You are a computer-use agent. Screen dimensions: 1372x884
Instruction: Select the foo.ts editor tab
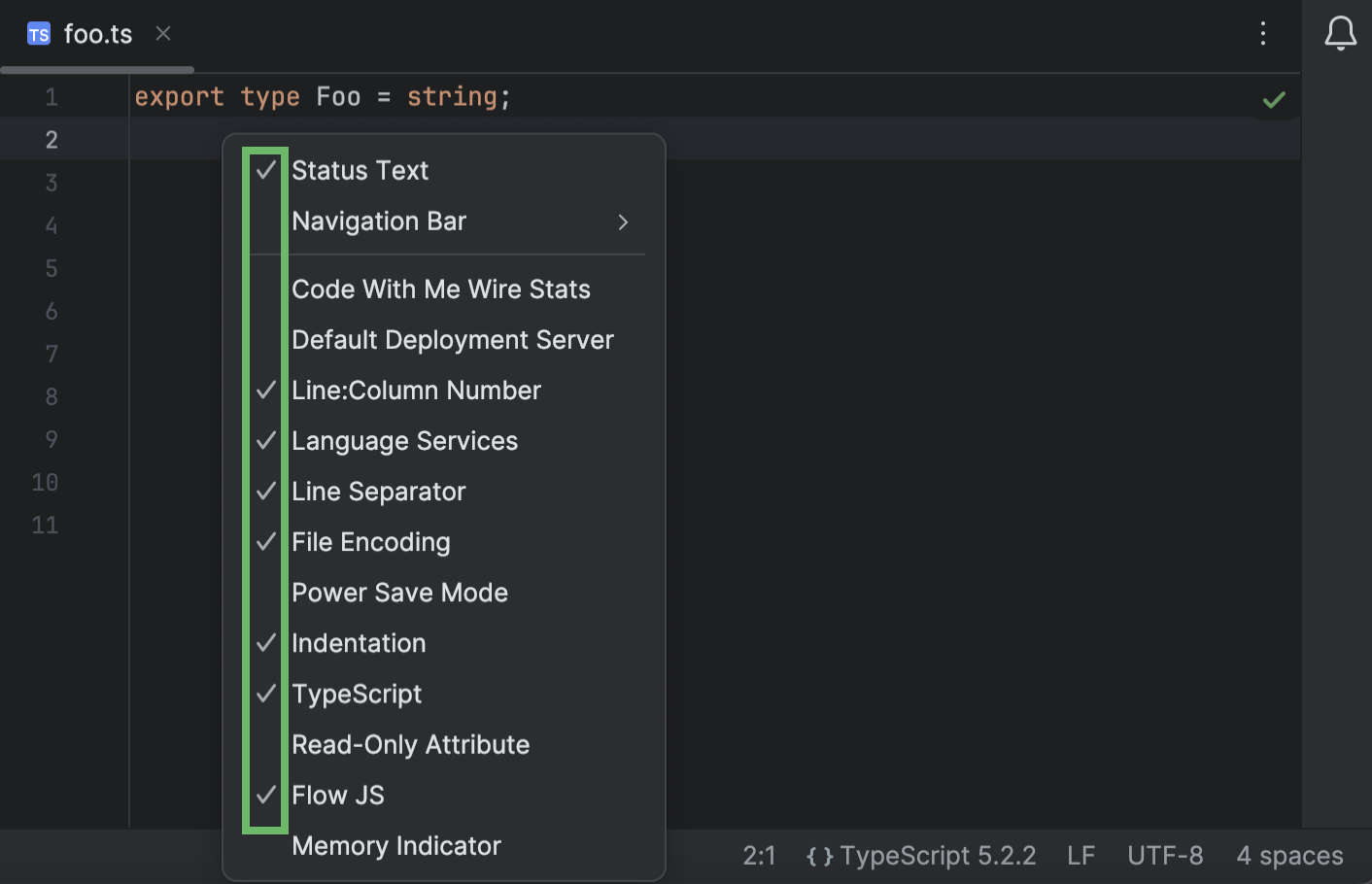97,33
